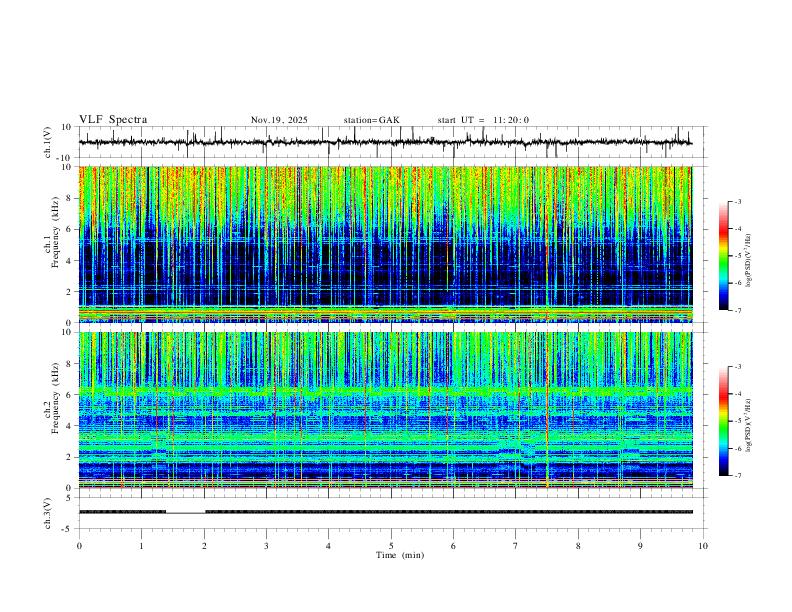Click the 'start UT = 11:20:0' label
The image size is (792, 612).
[483, 120]
